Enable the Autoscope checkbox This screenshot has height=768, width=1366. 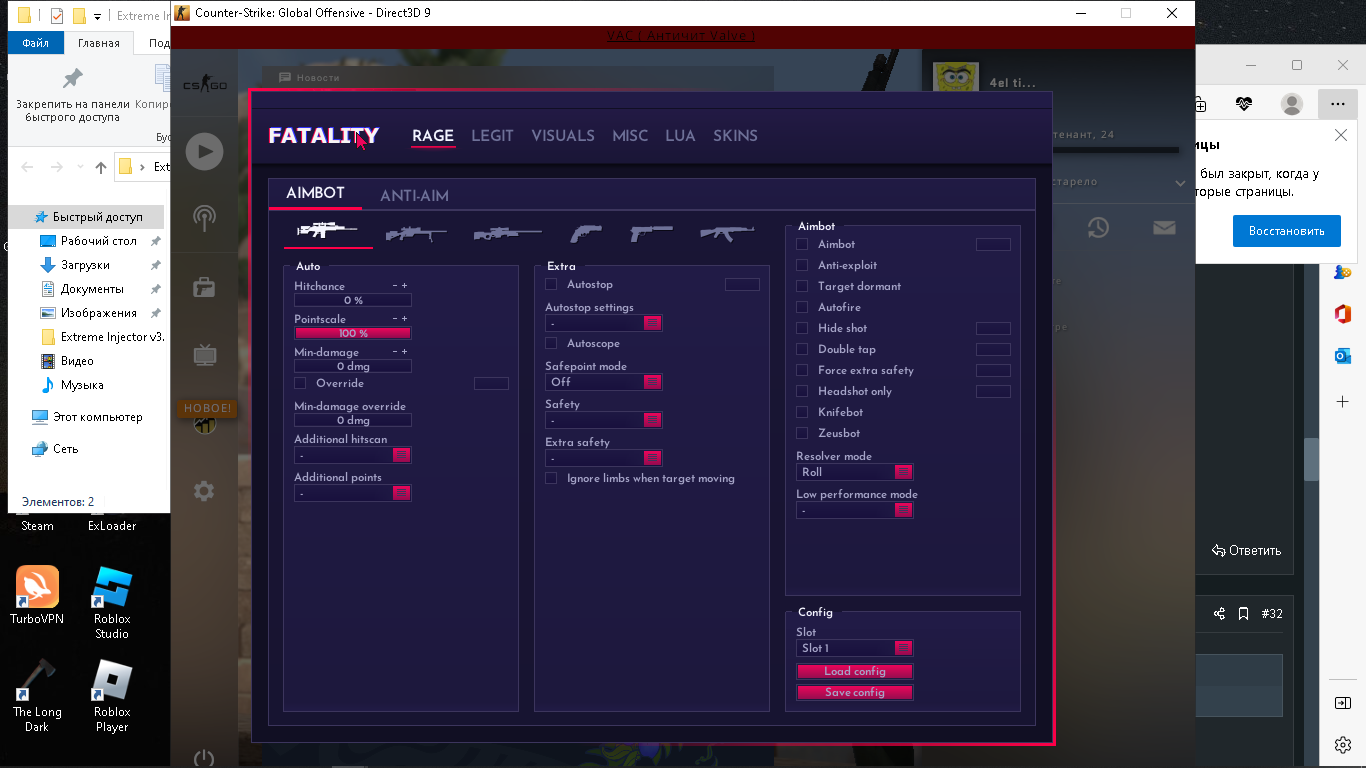[551, 343]
